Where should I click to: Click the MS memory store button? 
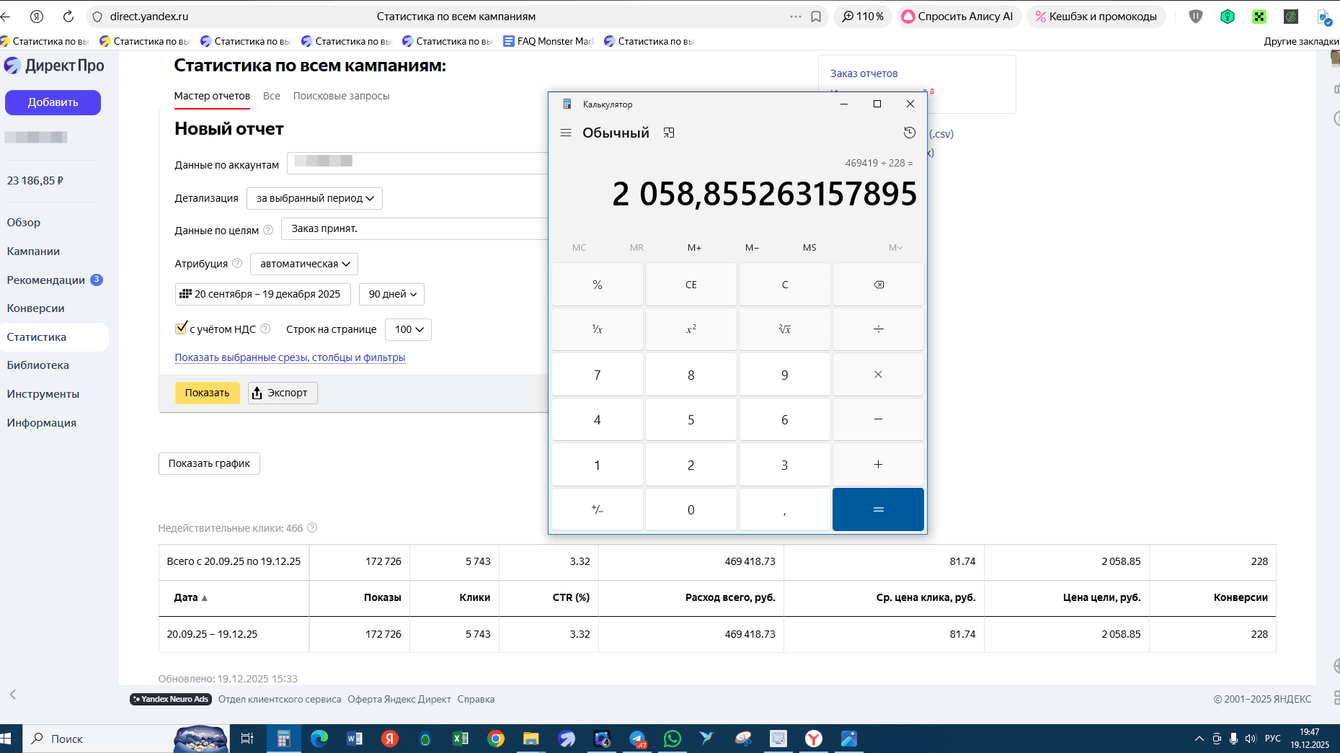pyautogui.click(x=809, y=248)
